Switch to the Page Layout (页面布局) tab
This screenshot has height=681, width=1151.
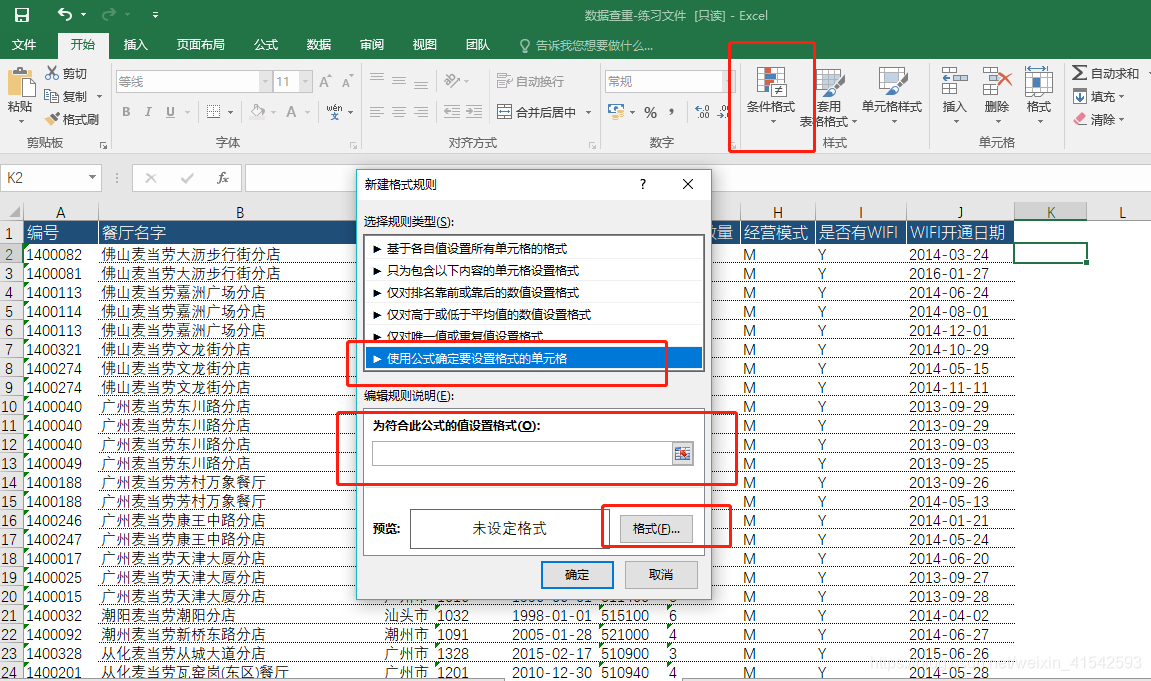tap(200, 45)
